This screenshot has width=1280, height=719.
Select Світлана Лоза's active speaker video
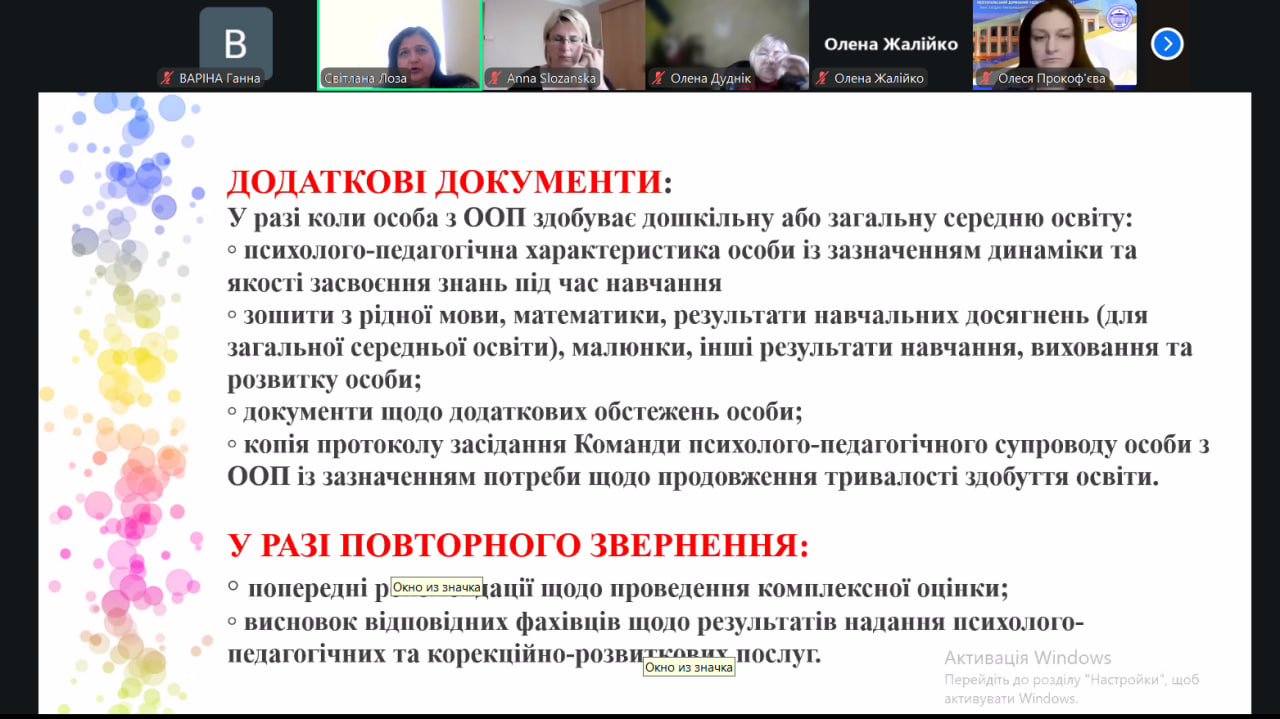tap(399, 38)
